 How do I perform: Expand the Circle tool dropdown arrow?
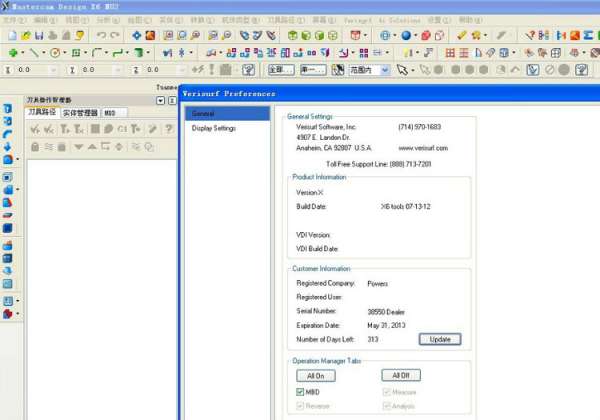pyautogui.click(x=64, y=53)
